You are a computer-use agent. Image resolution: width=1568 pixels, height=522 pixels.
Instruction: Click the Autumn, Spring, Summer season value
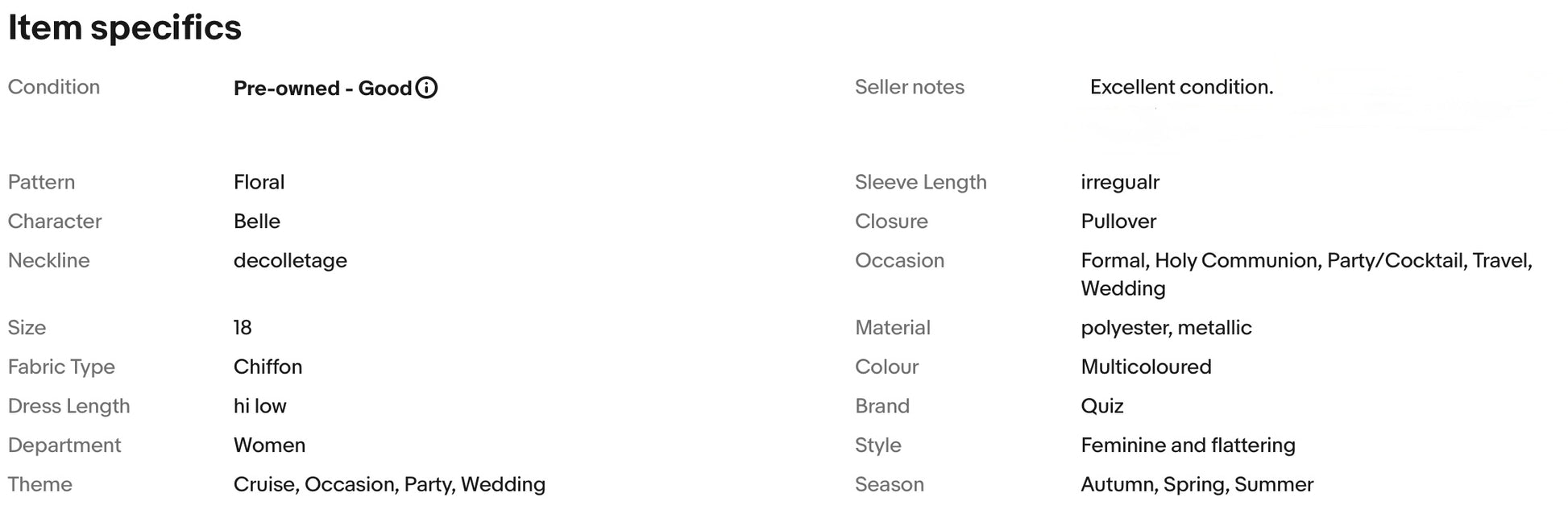coord(1197,485)
